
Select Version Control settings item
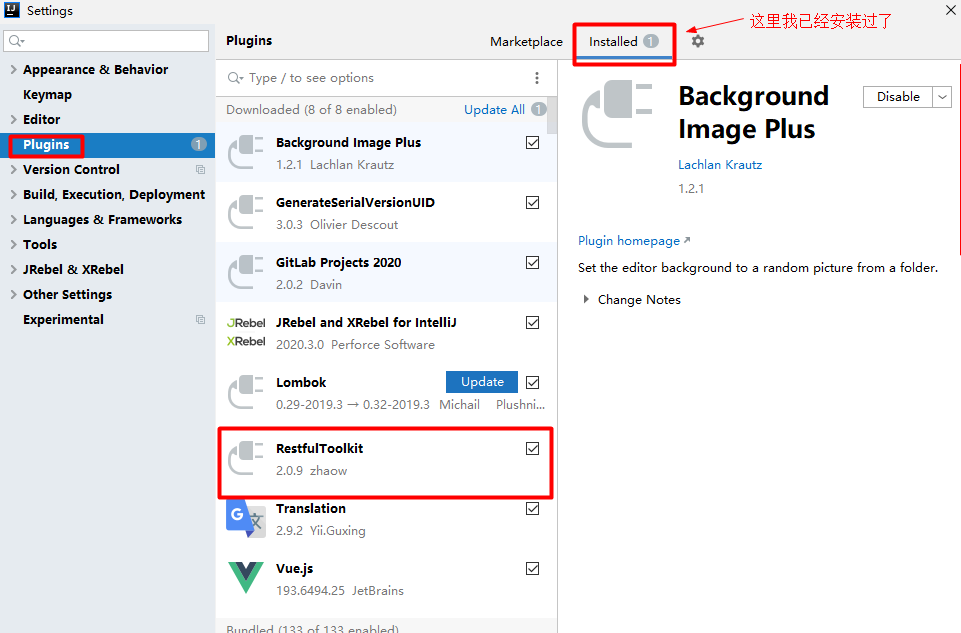[x=71, y=170]
